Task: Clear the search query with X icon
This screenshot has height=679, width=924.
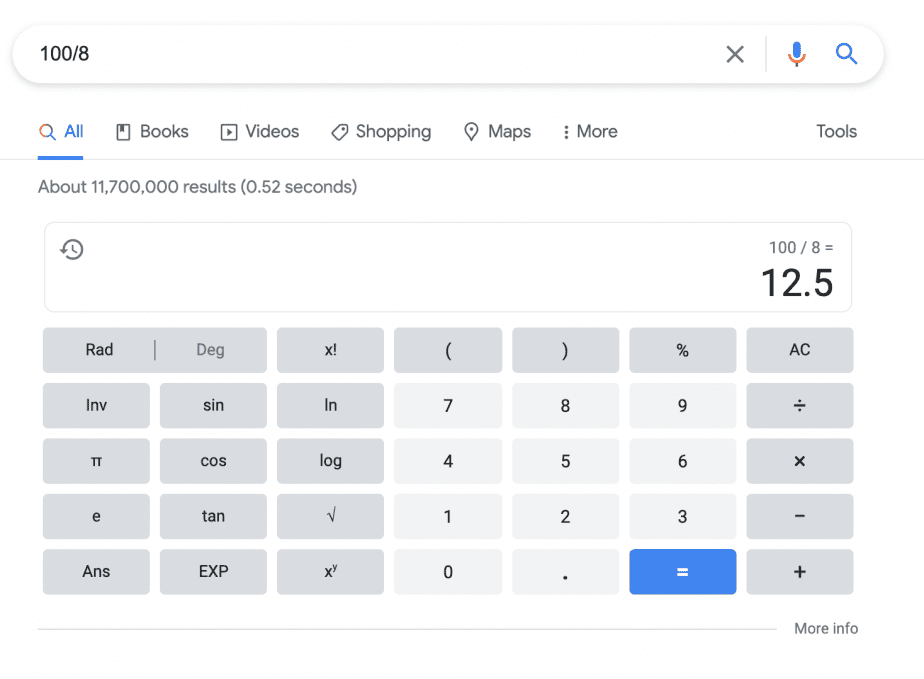Action: tap(735, 54)
